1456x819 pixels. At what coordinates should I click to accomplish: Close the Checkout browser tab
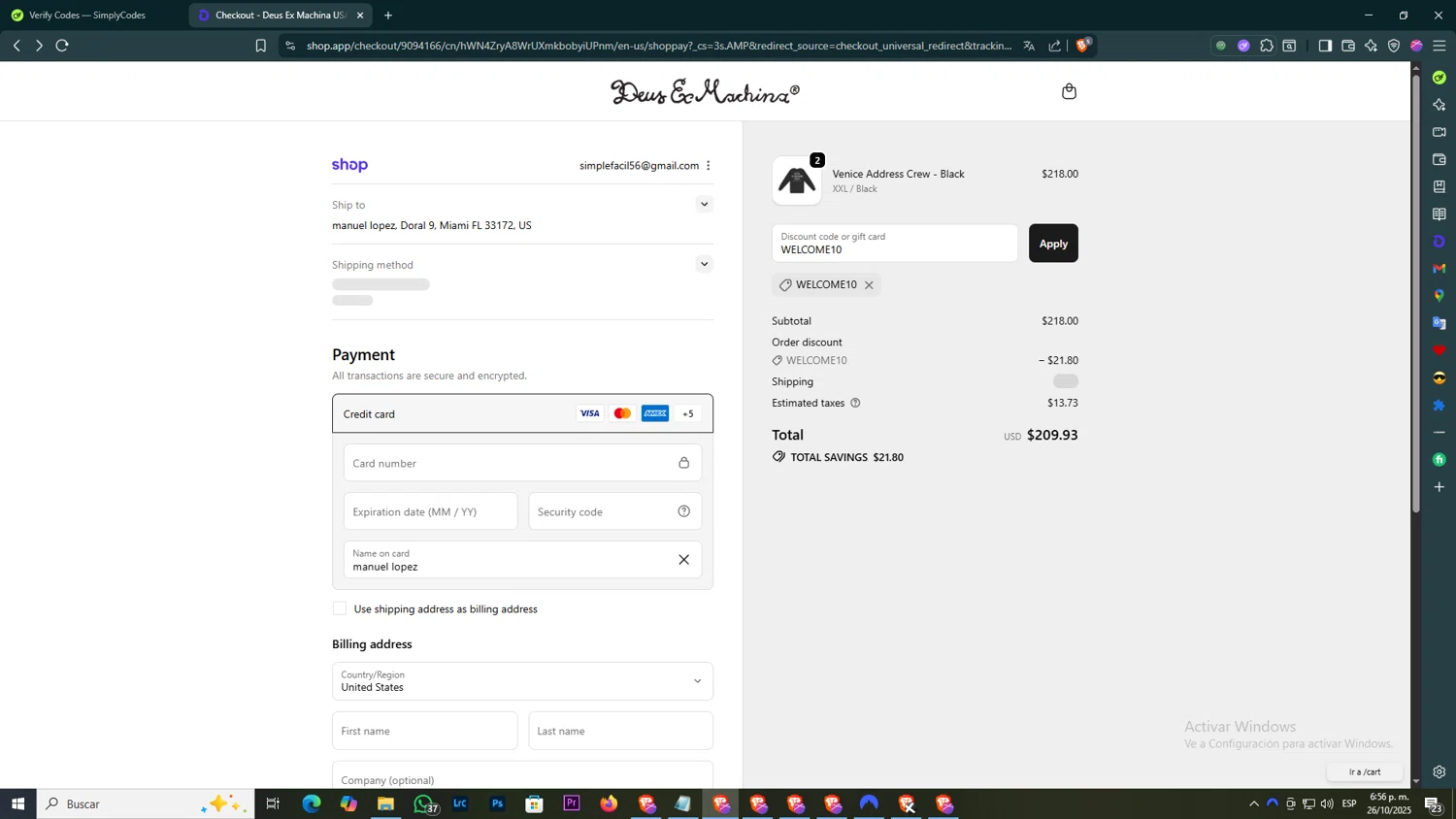point(360,16)
